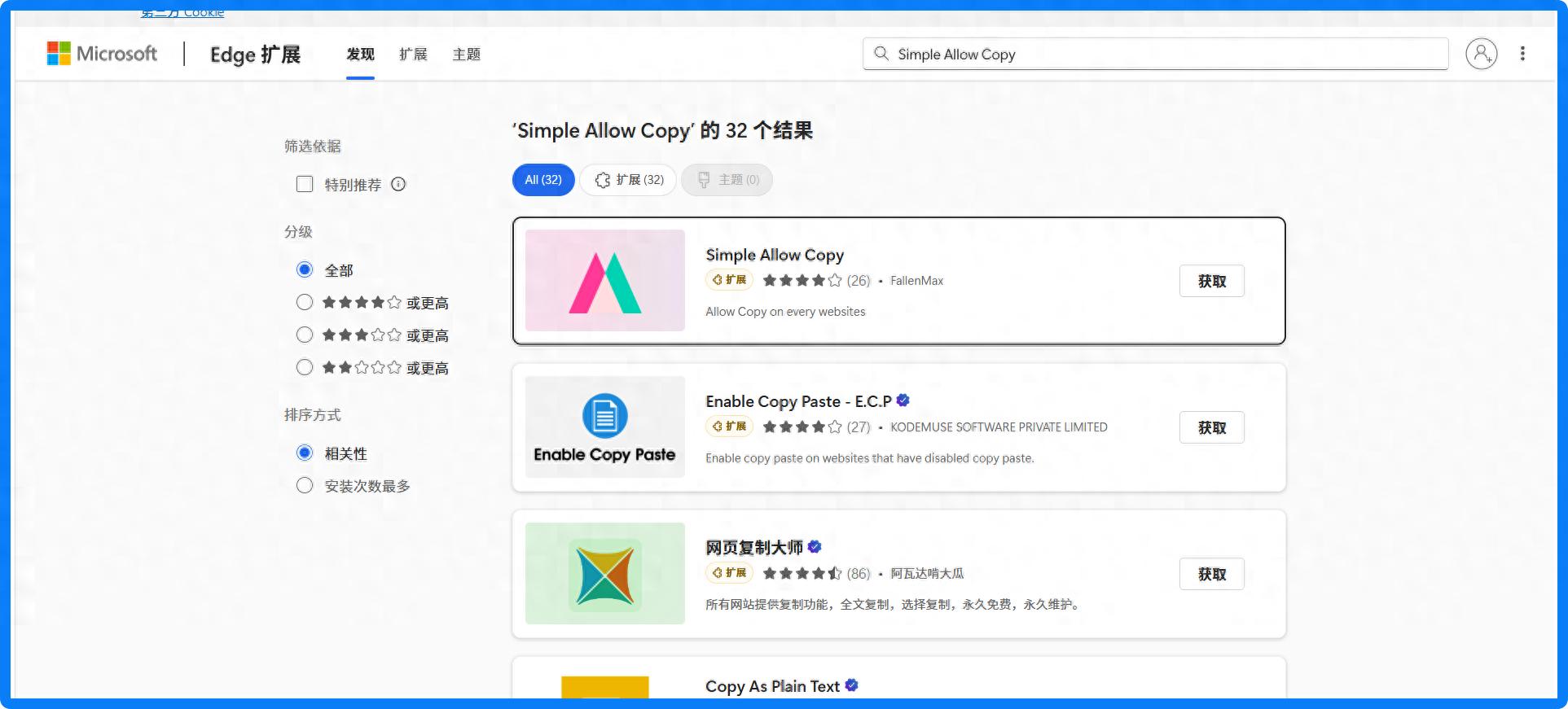
Task: Sort results by 安装次数最多
Action: [x=305, y=485]
